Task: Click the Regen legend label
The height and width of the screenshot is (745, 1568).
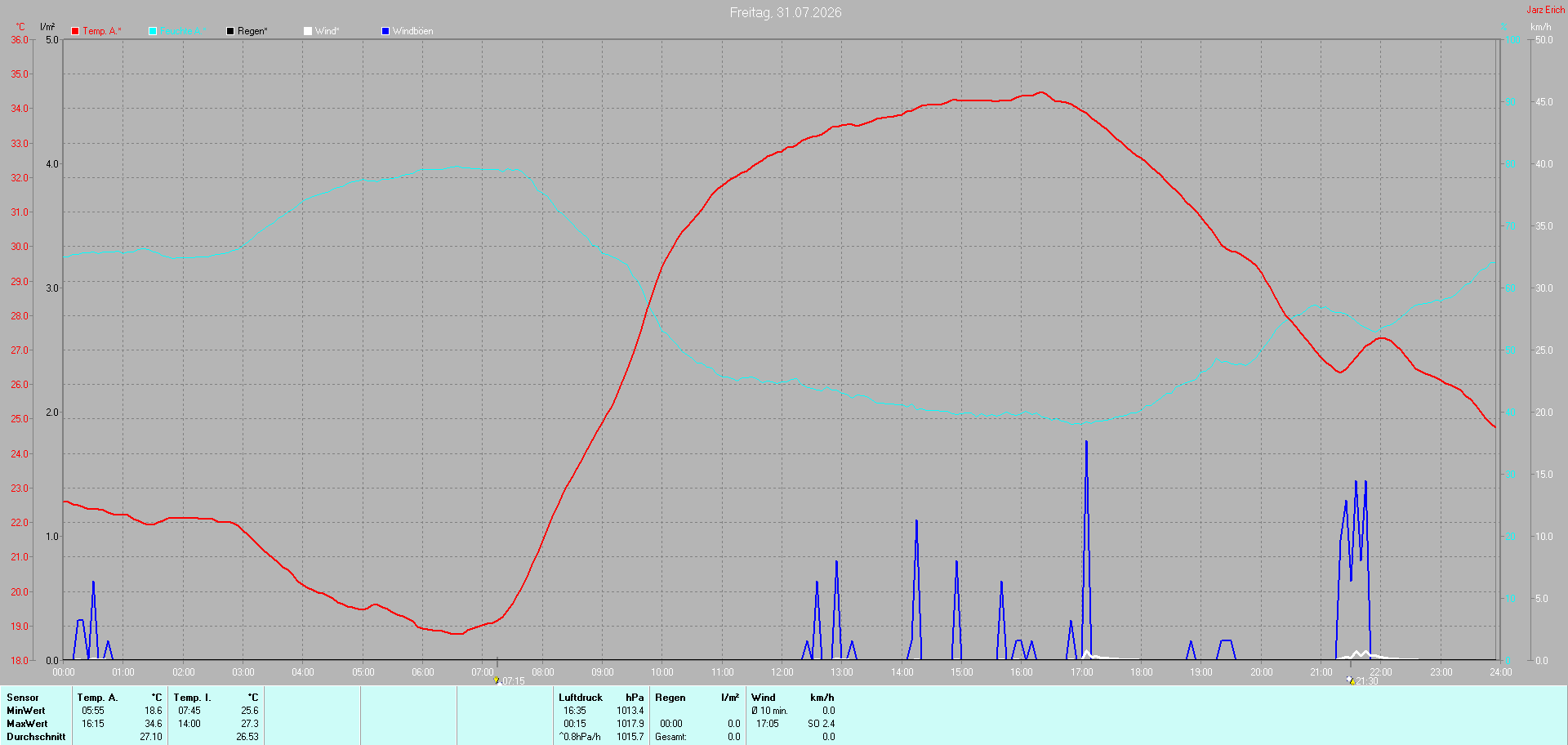Action: [x=252, y=31]
